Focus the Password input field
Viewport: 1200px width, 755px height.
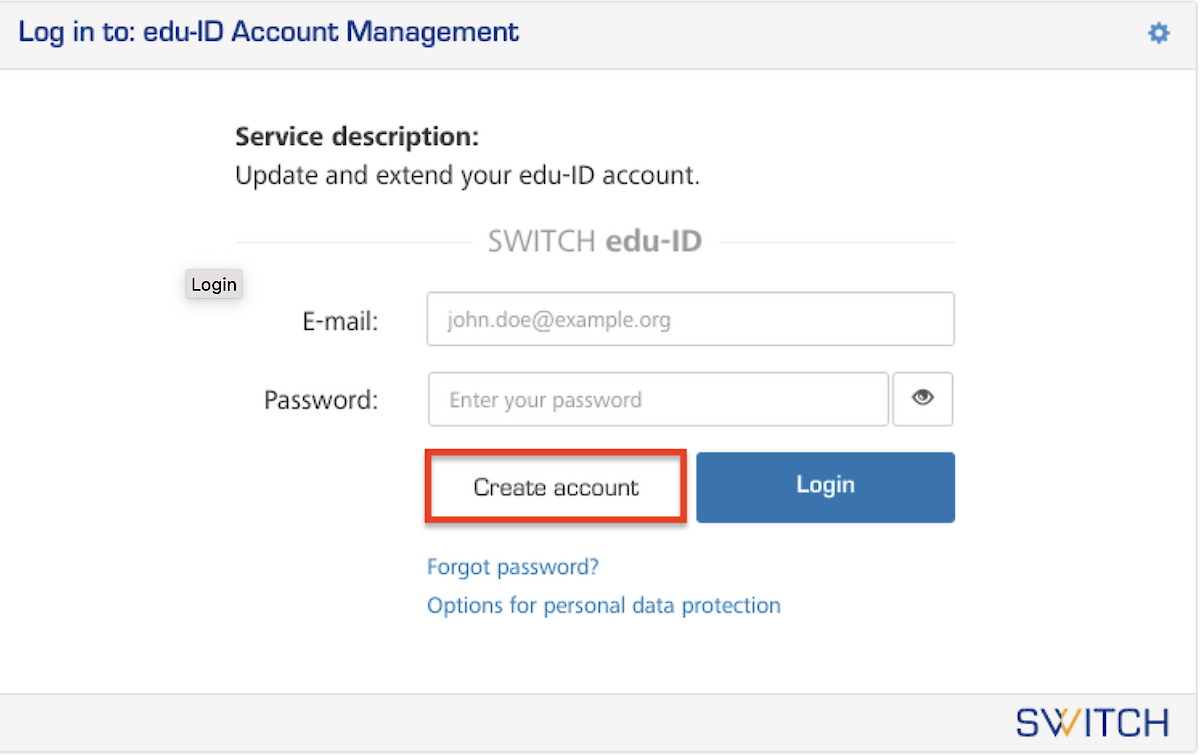658,400
